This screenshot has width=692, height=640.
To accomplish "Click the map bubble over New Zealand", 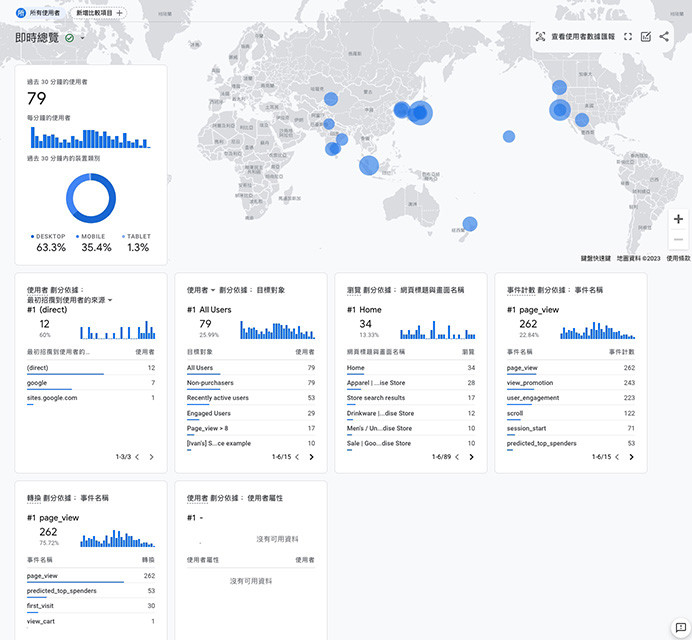I will point(470,224).
